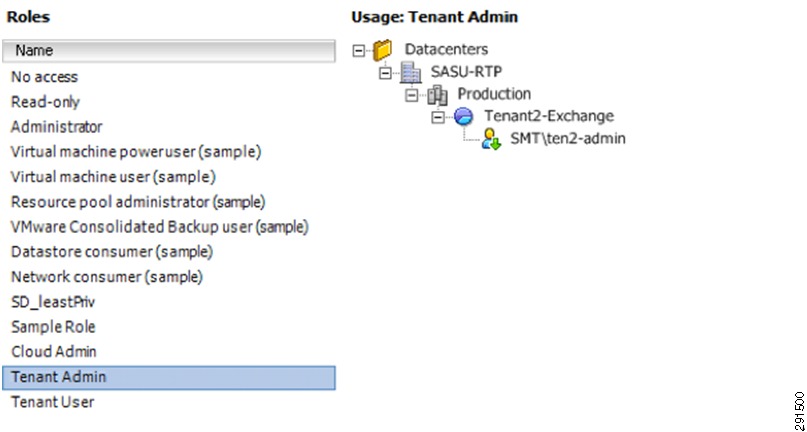
Task: Select the No access role
Action: 44,77
